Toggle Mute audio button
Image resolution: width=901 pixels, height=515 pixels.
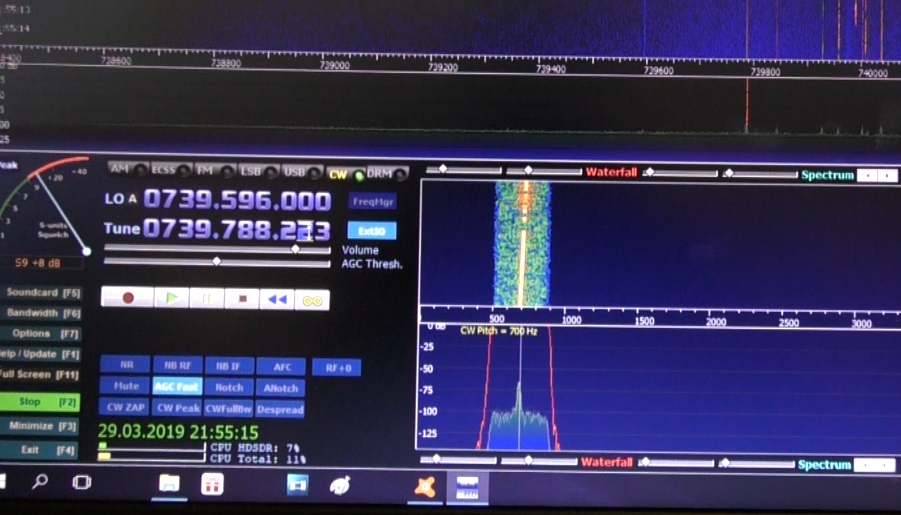click(125, 387)
